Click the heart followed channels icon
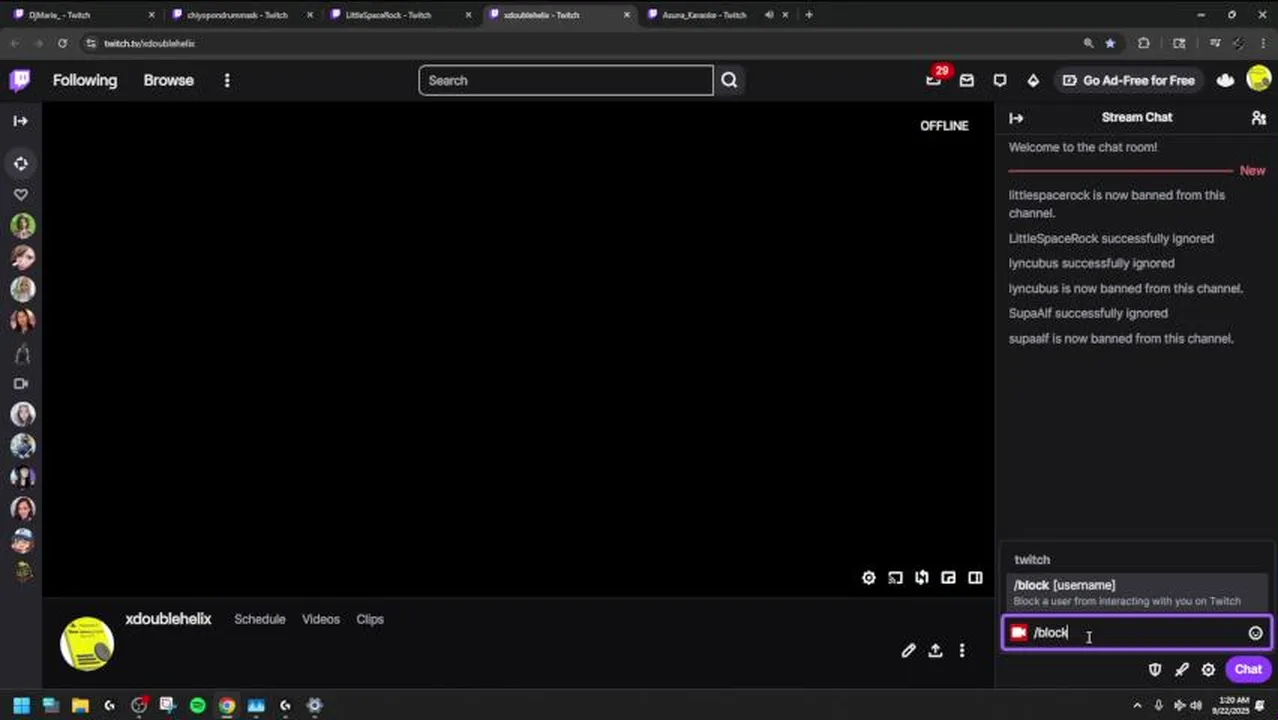Screen dimensions: 1278x720 tap(21, 195)
